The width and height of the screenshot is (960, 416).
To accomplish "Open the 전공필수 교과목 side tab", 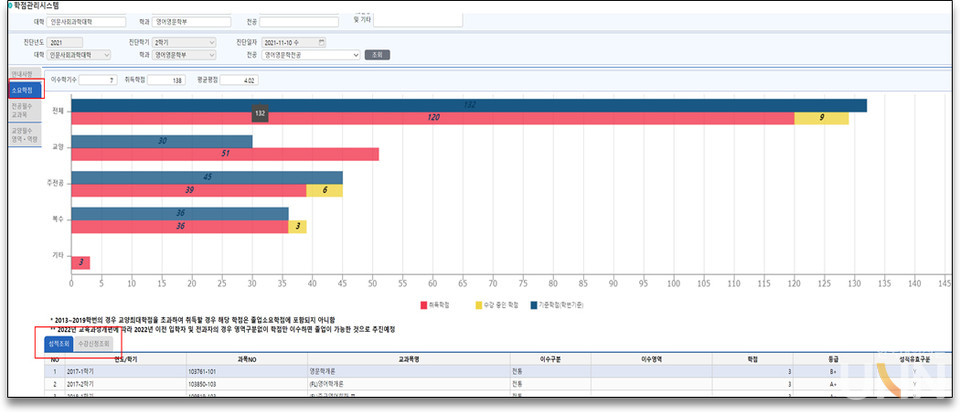I will click(22, 108).
